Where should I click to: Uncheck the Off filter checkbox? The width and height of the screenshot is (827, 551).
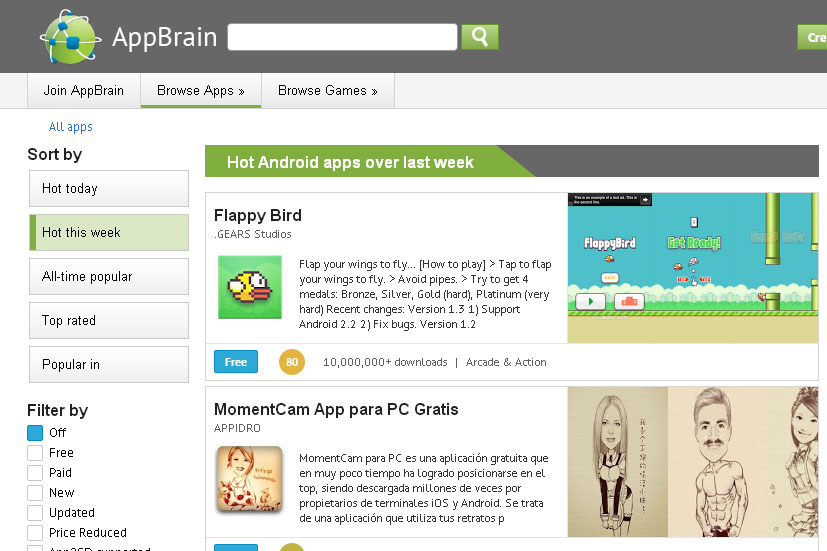pos(35,433)
